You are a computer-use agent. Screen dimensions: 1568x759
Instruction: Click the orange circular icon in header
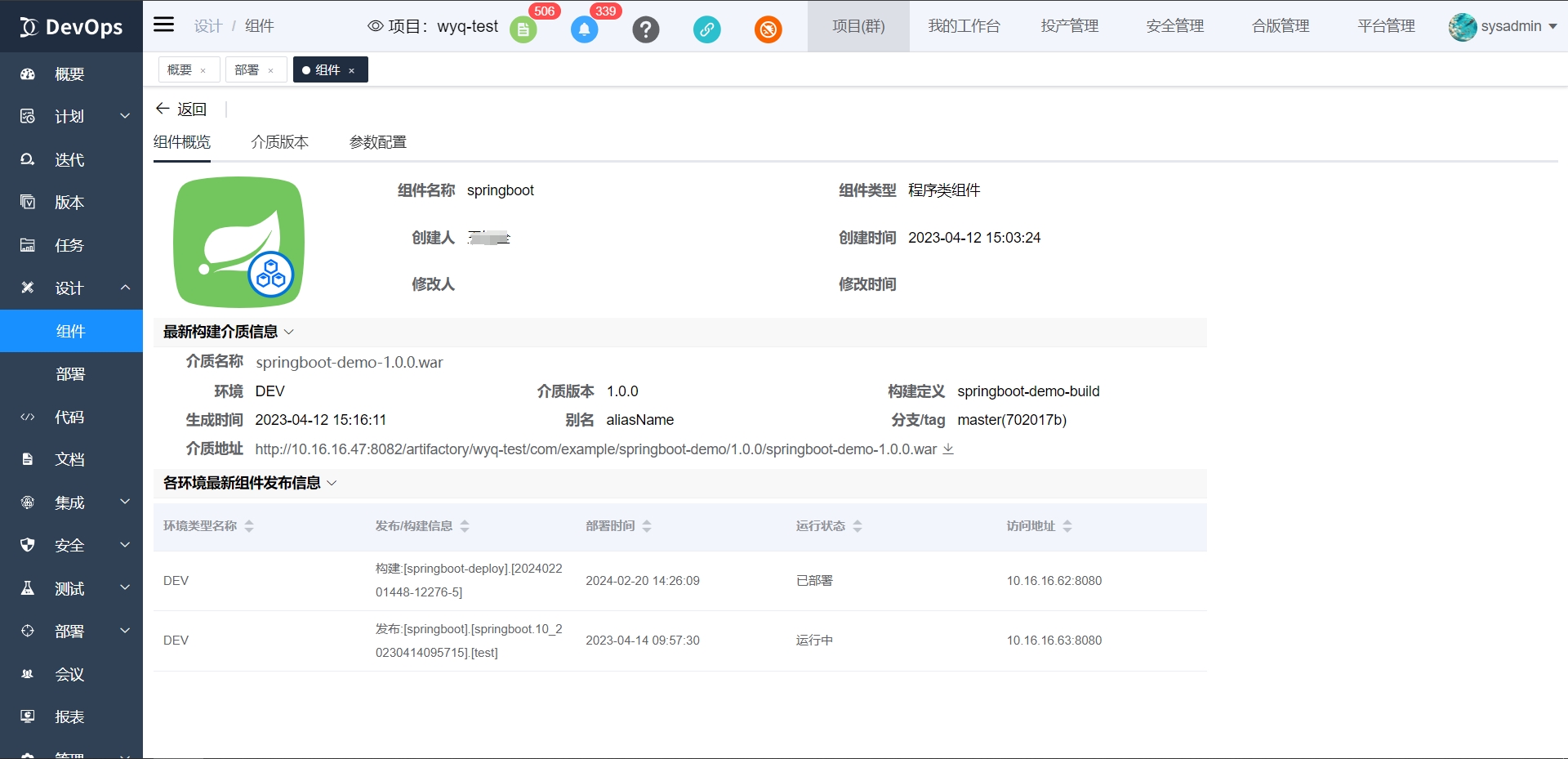768,30
